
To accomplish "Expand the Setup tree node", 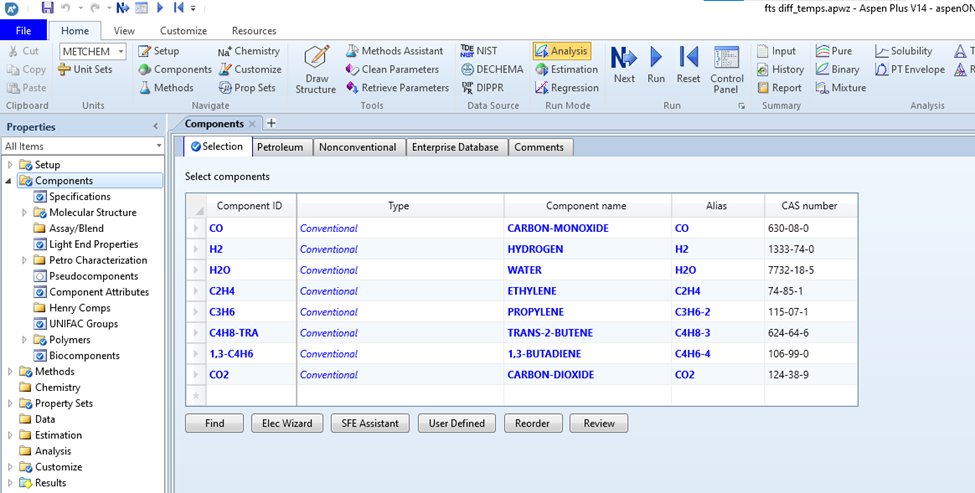I will (9, 165).
